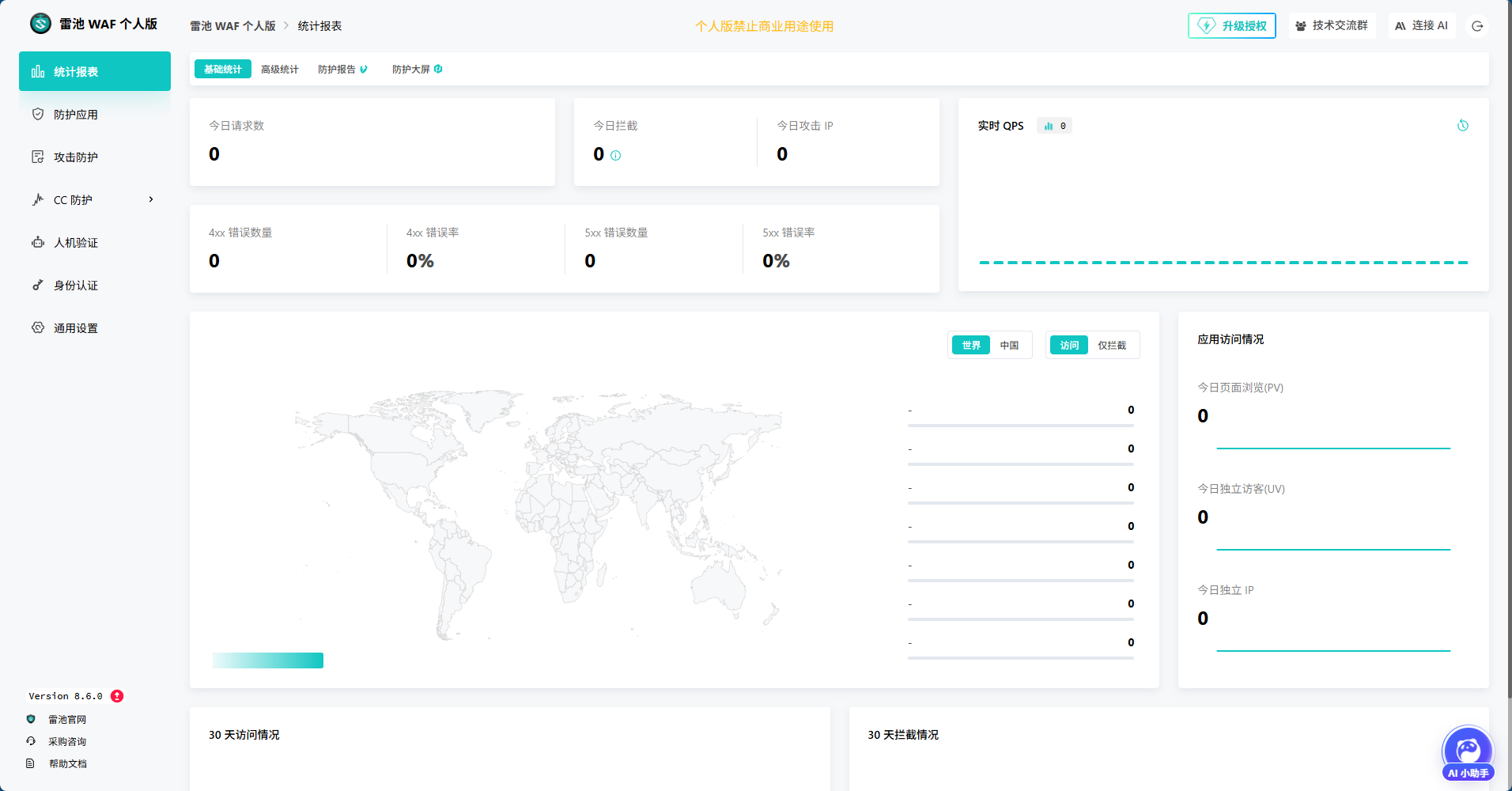
Task: Open 人机验证 in the sidebar
Action: (95, 242)
